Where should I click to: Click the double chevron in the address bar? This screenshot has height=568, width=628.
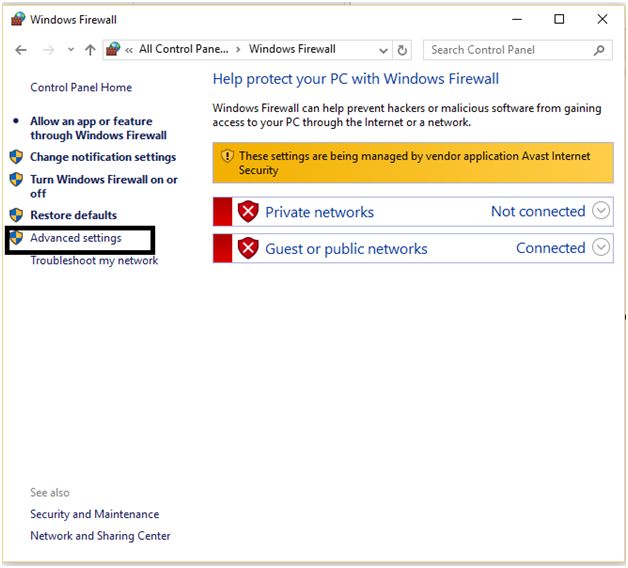[129, 50]
